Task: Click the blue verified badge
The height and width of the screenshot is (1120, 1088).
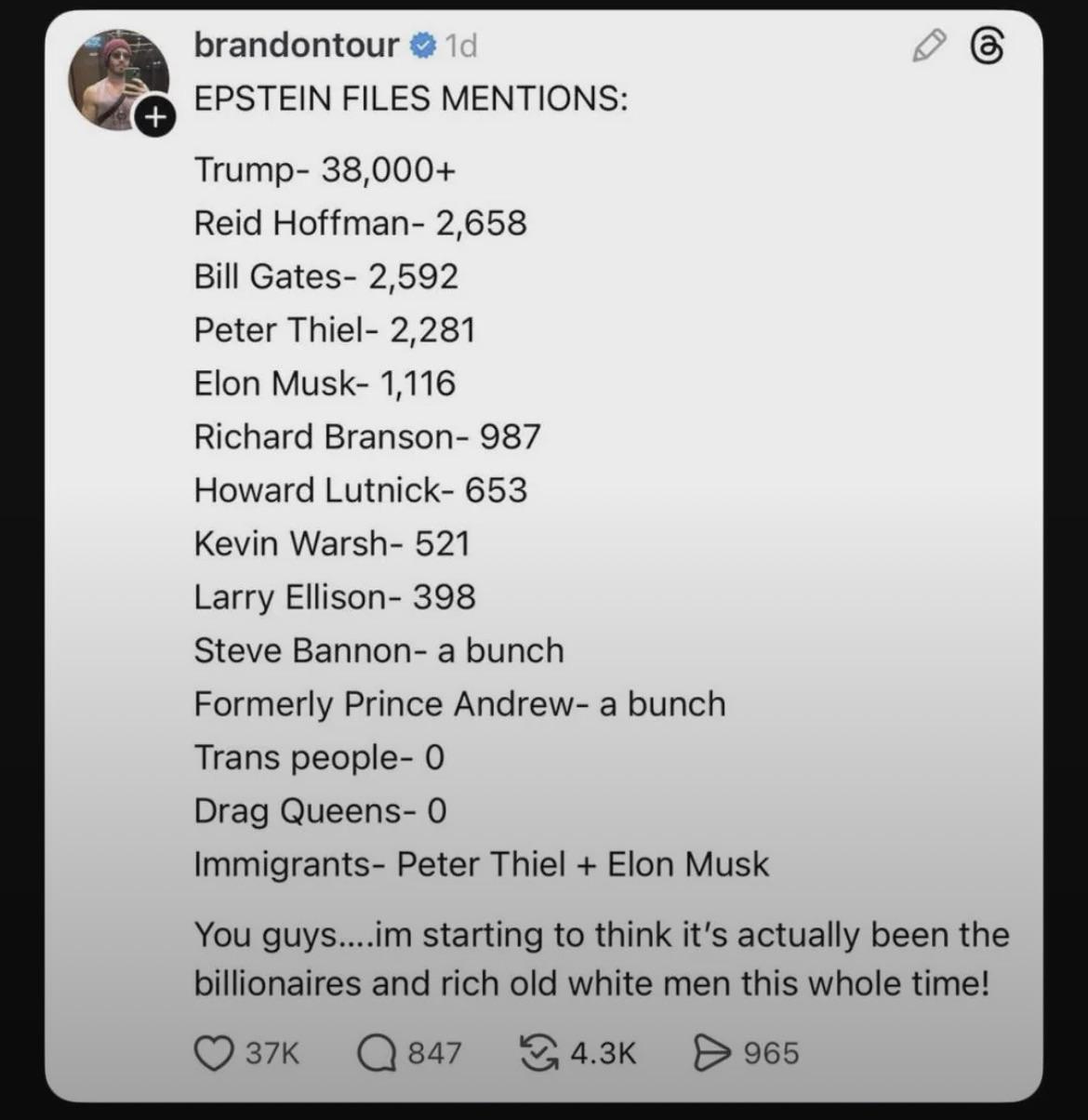Action: 422,45
